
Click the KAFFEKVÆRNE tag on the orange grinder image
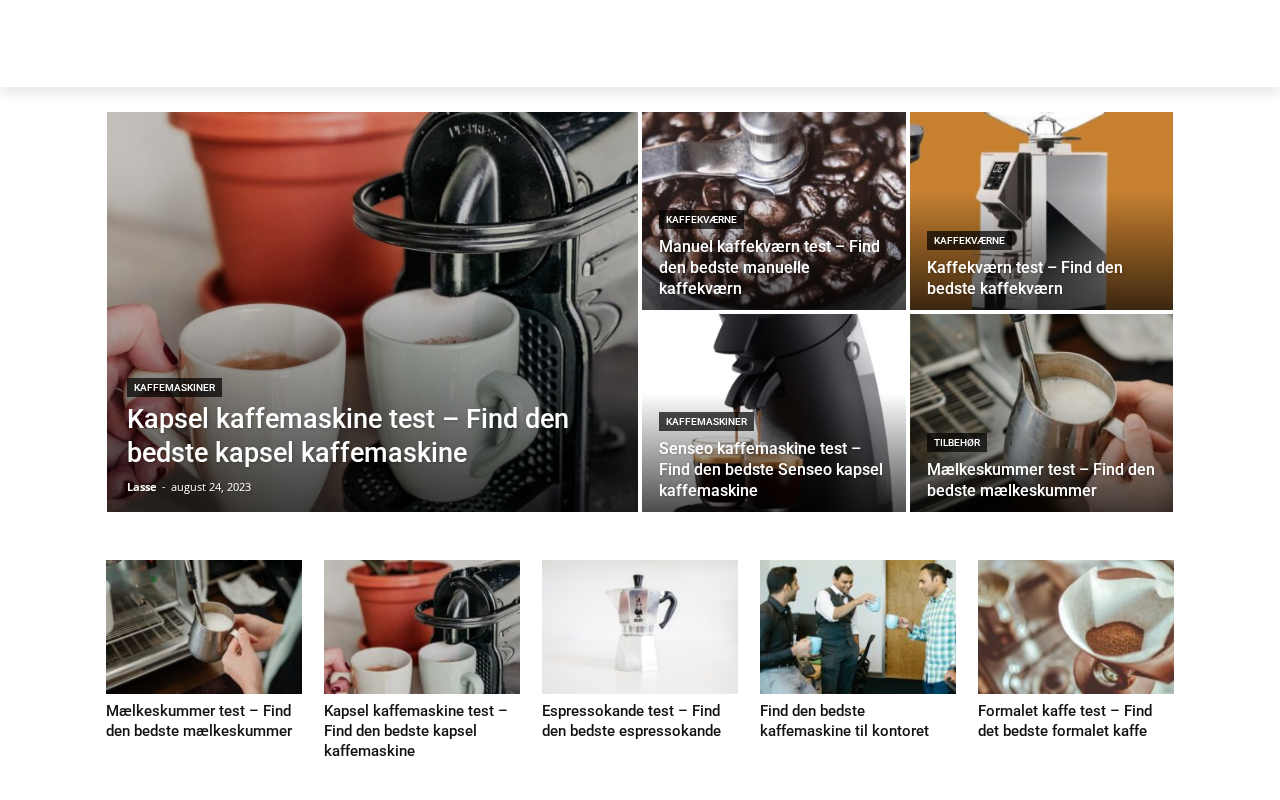coord(969,240)
